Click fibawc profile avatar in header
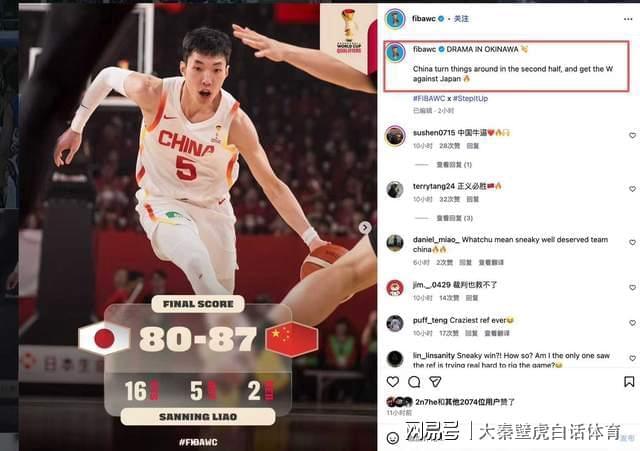 point(395,19)
